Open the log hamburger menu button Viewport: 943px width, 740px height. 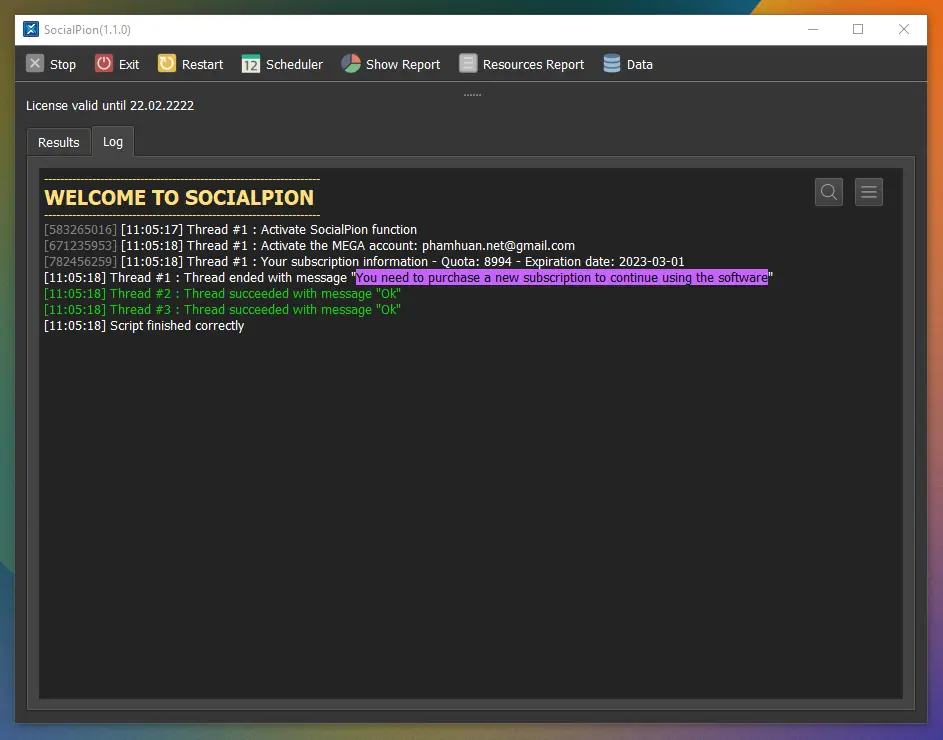tap(869, 192)
